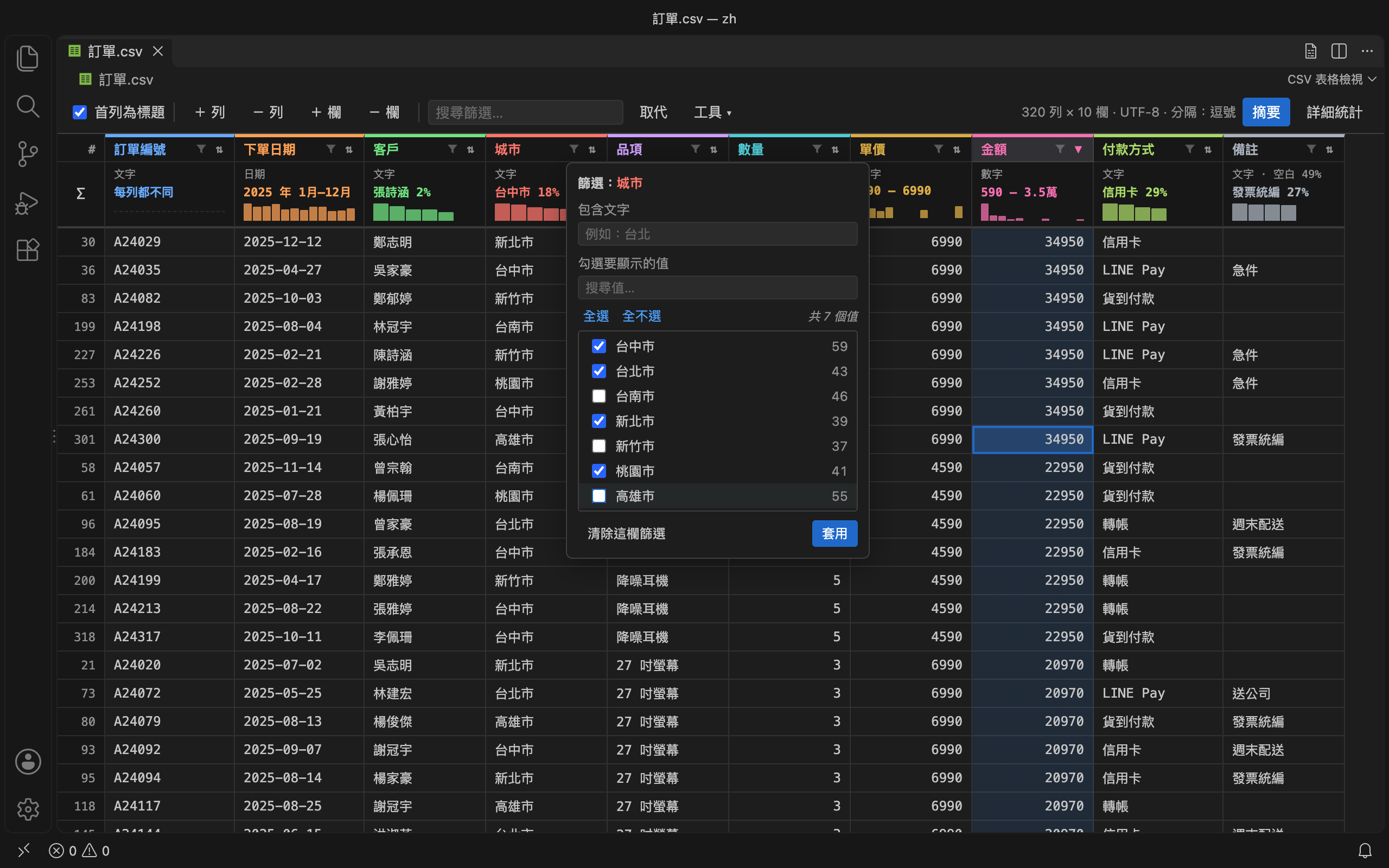The width and height of the screenshot is (1389, 868).
Task: Click the 取代 replace button
Action: click(x=653, y=112)
